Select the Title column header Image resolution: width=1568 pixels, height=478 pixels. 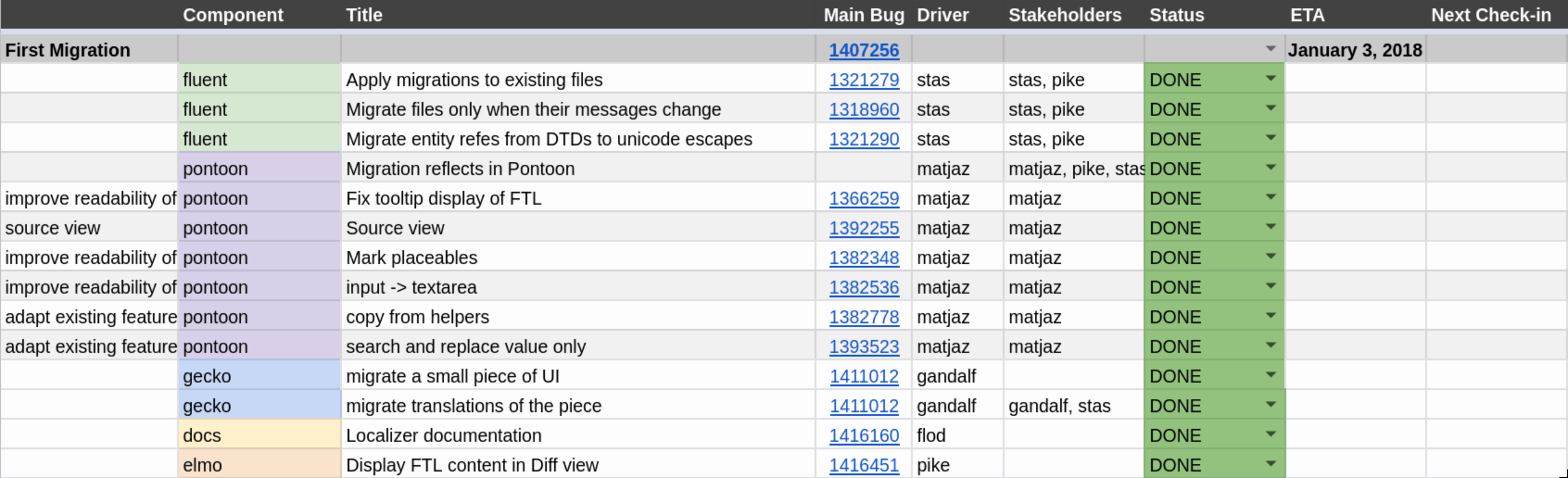tap(578, 15)
